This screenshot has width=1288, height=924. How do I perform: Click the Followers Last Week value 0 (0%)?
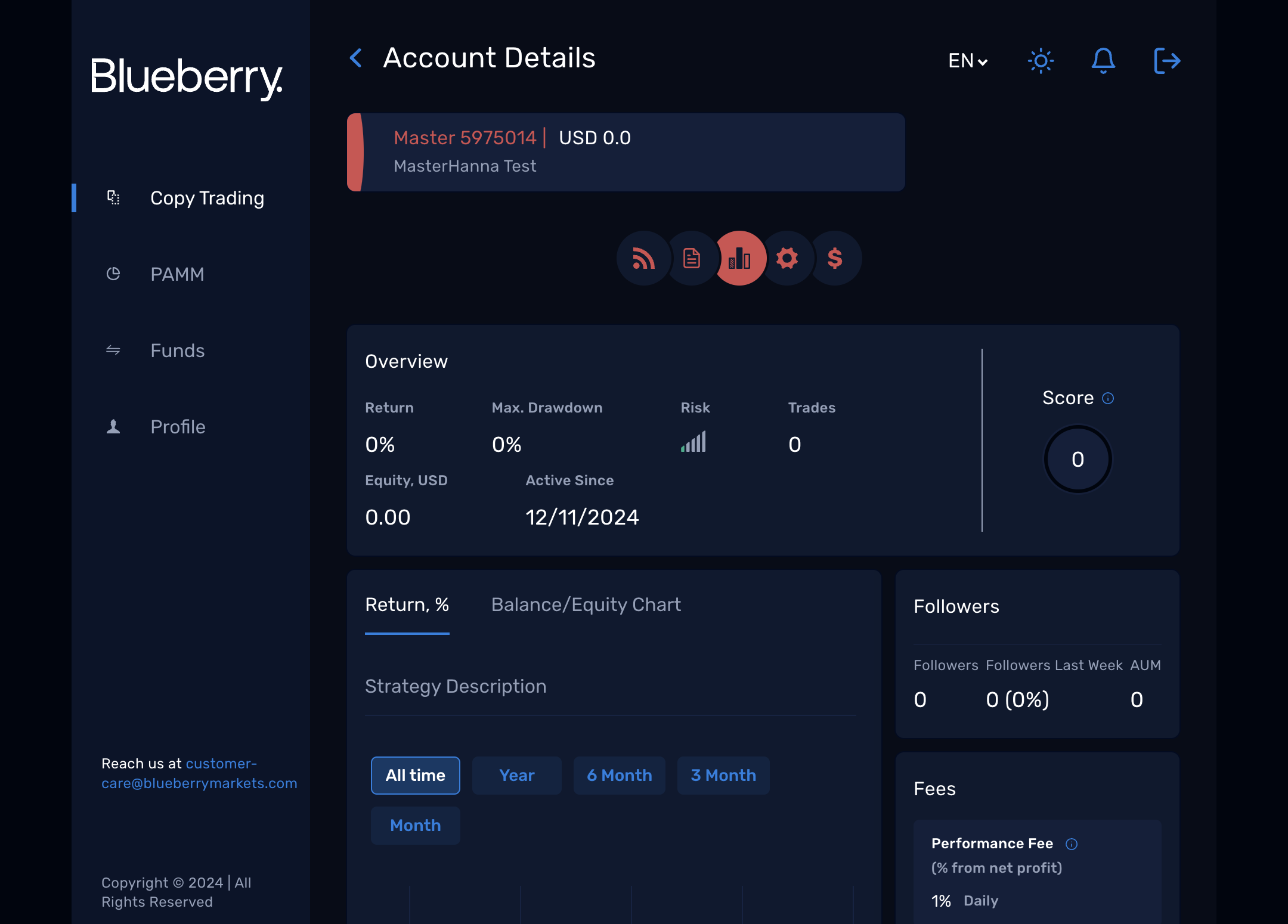pyautogui.click(x=1018, y=700)
